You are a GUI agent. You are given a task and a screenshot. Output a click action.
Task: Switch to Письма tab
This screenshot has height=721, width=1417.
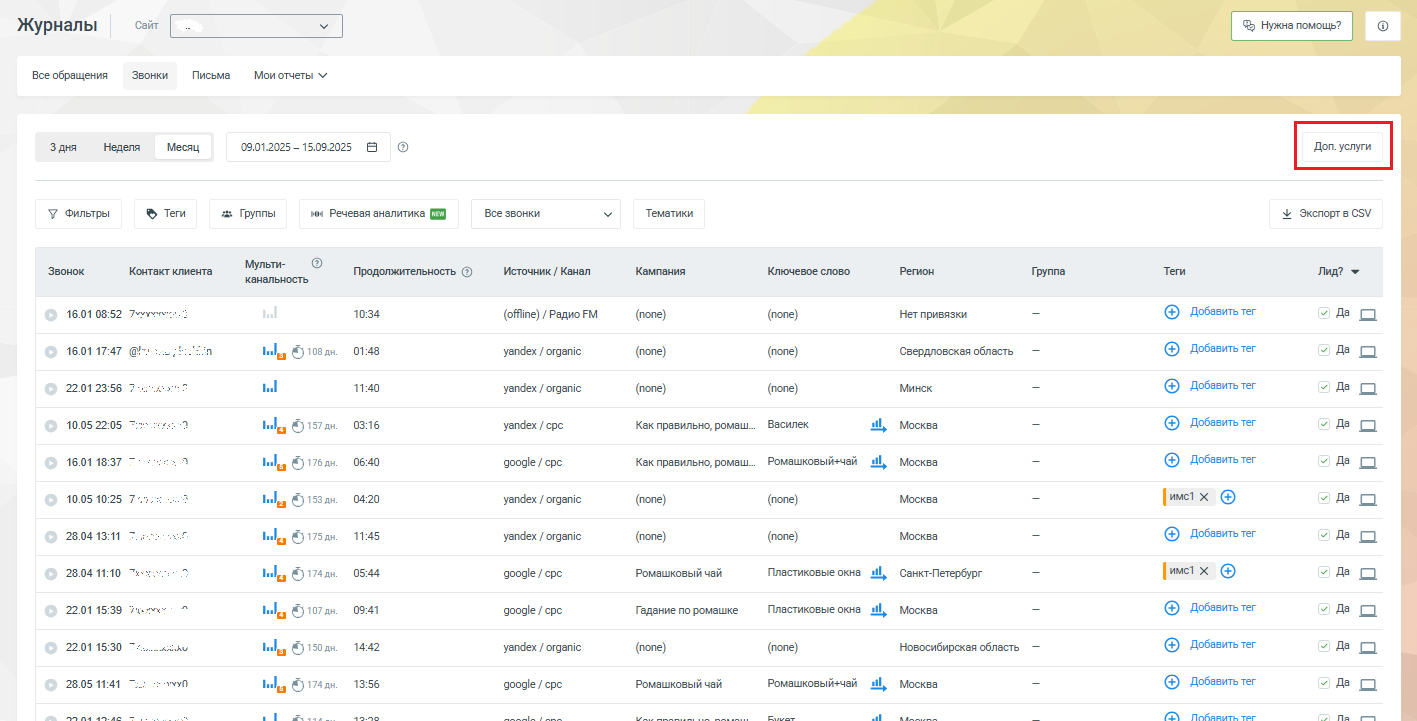(211, 75)
